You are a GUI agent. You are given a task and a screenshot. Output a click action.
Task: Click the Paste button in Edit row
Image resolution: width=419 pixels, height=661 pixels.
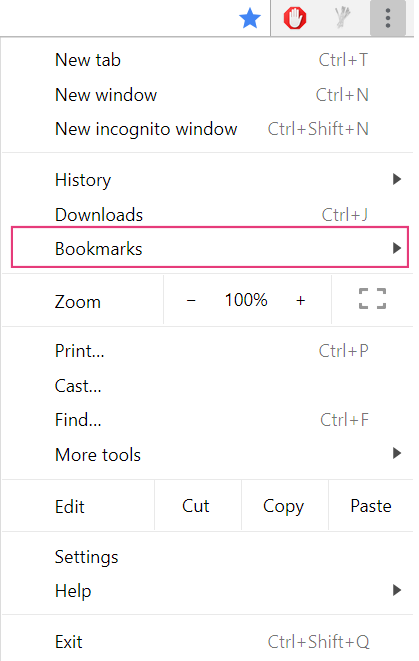click(x=371, y=506)
